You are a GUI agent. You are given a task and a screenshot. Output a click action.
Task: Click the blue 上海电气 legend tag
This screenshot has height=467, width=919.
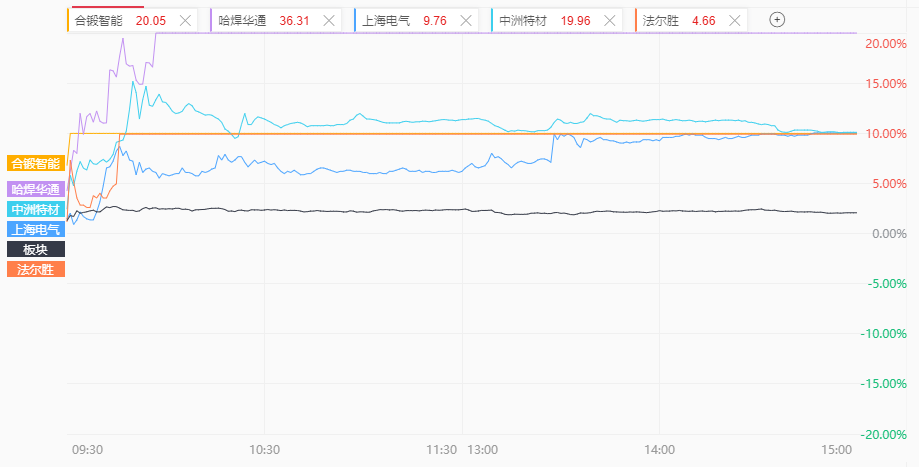(36, 229)
